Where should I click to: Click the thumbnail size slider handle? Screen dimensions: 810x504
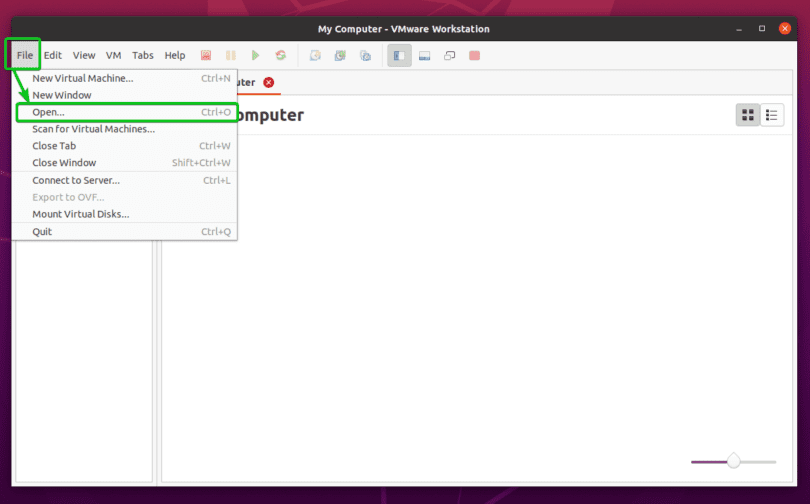tap(734, 461)
